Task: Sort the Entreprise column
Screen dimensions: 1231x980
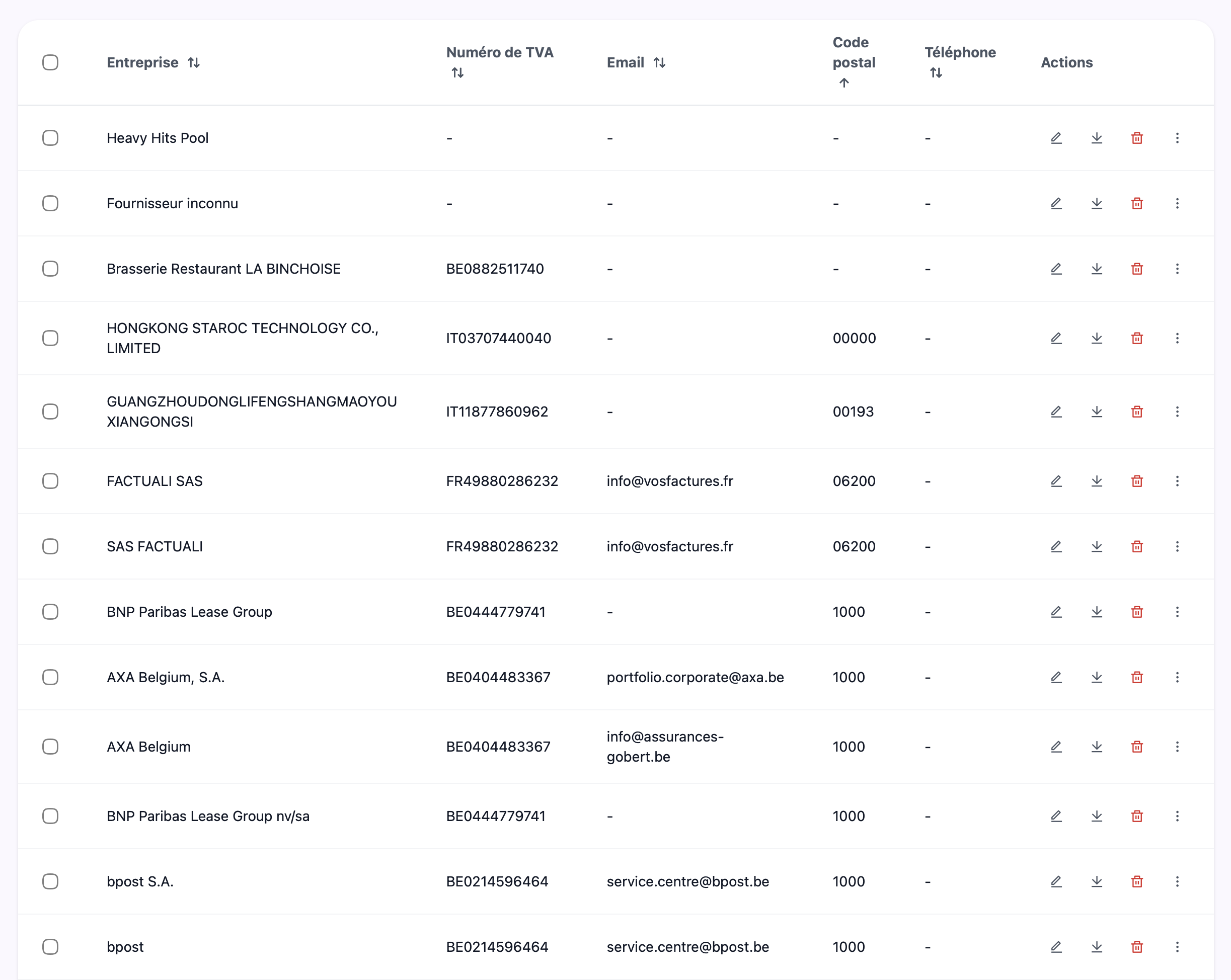Action: coord(194,63)
